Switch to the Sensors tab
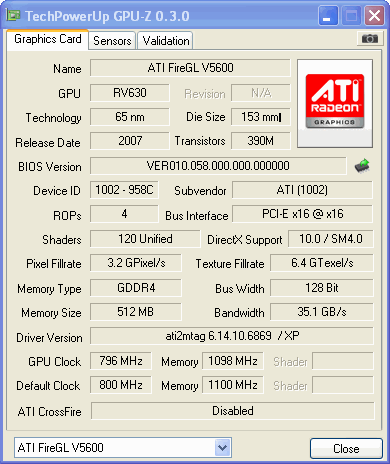390x464 pixels. [112, 41]
